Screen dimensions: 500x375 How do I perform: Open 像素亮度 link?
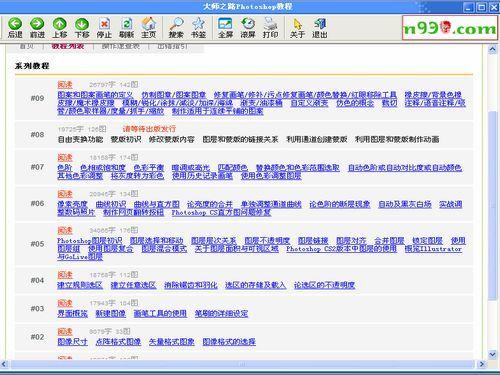(72, 204)
